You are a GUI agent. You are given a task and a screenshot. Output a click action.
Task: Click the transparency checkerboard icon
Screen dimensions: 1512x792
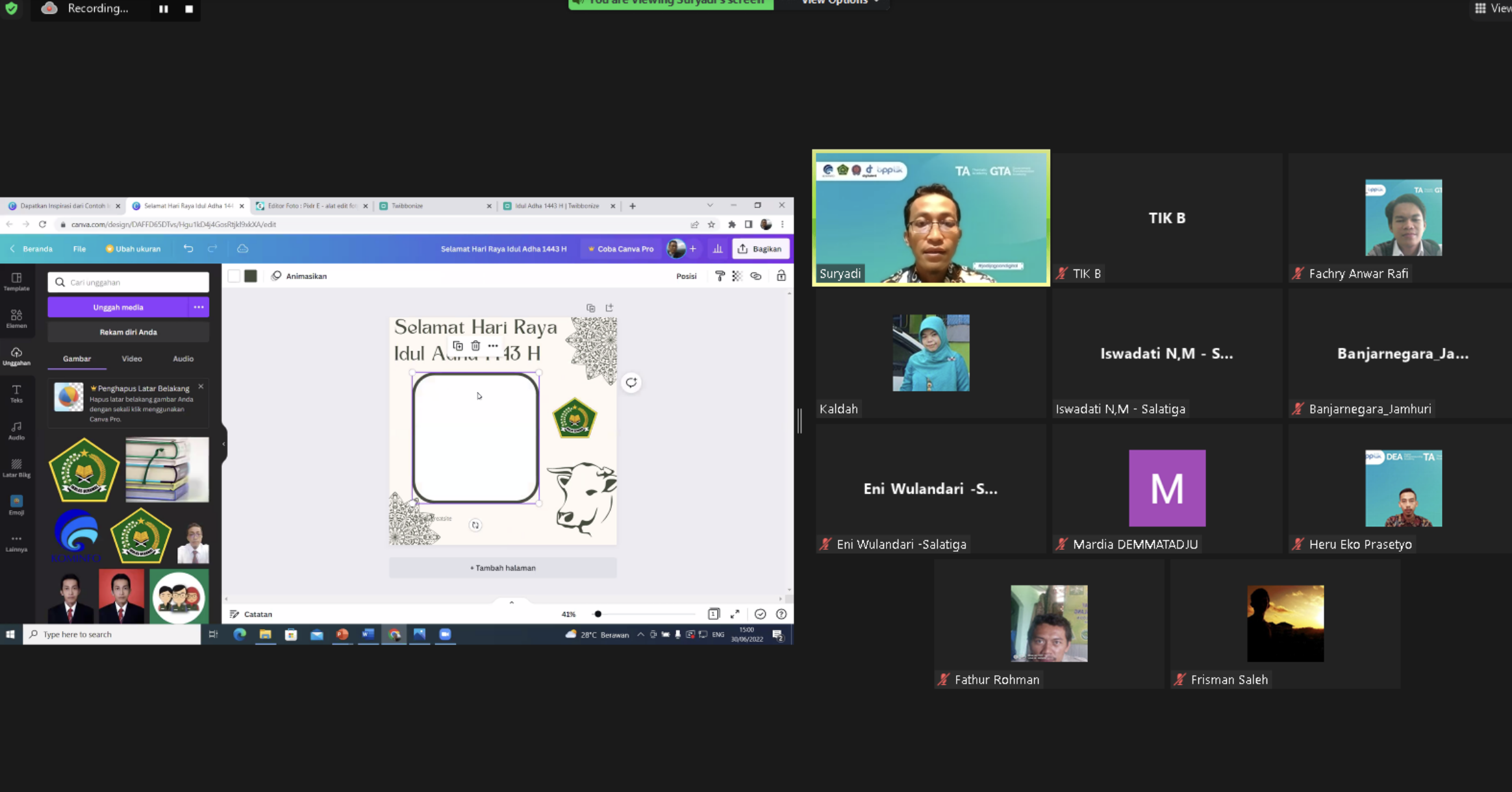coord(737,276)
